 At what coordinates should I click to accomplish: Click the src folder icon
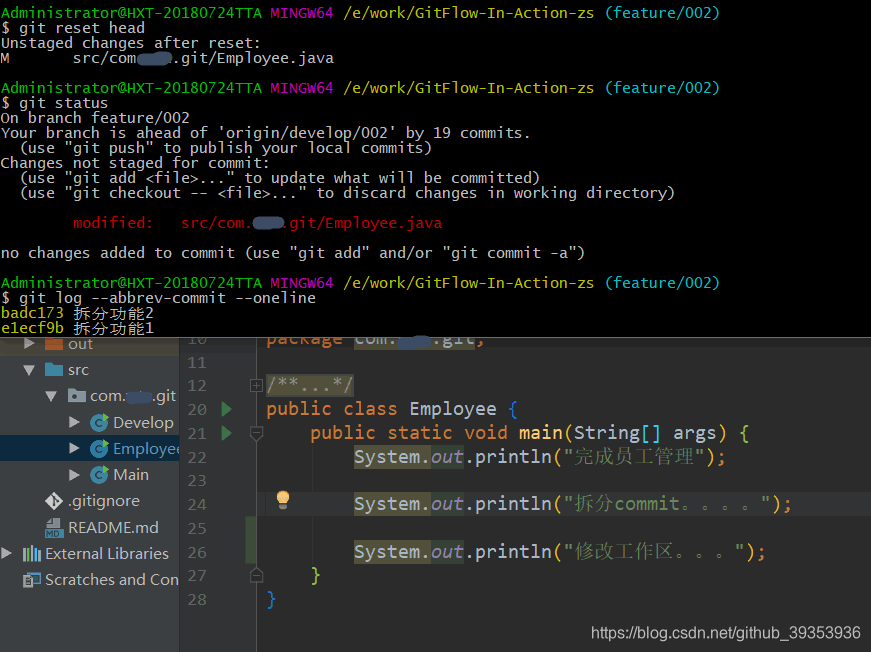click(53, 369)
